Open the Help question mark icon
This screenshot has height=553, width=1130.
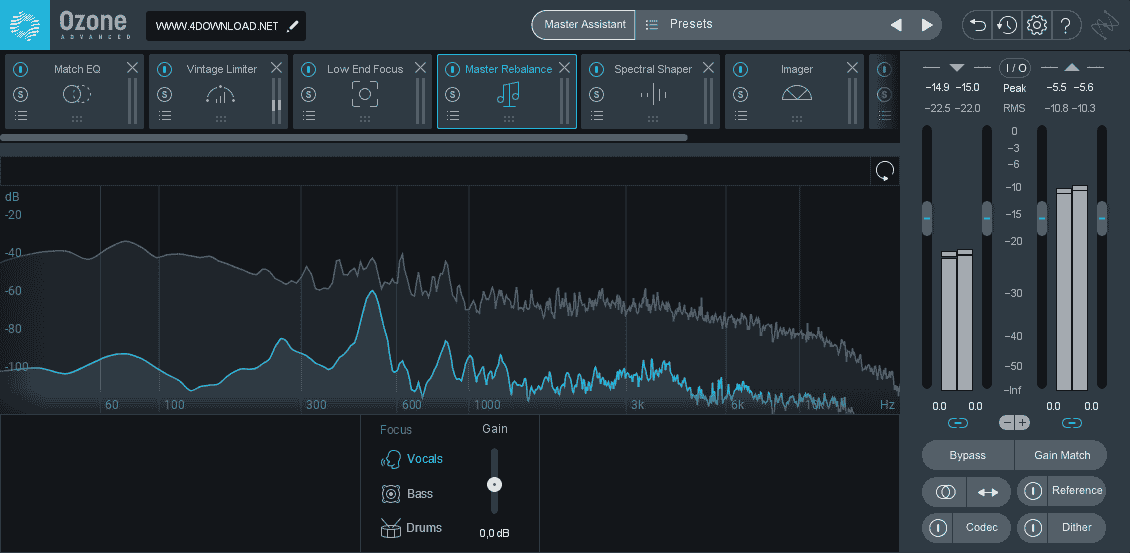click(1065, 25)
